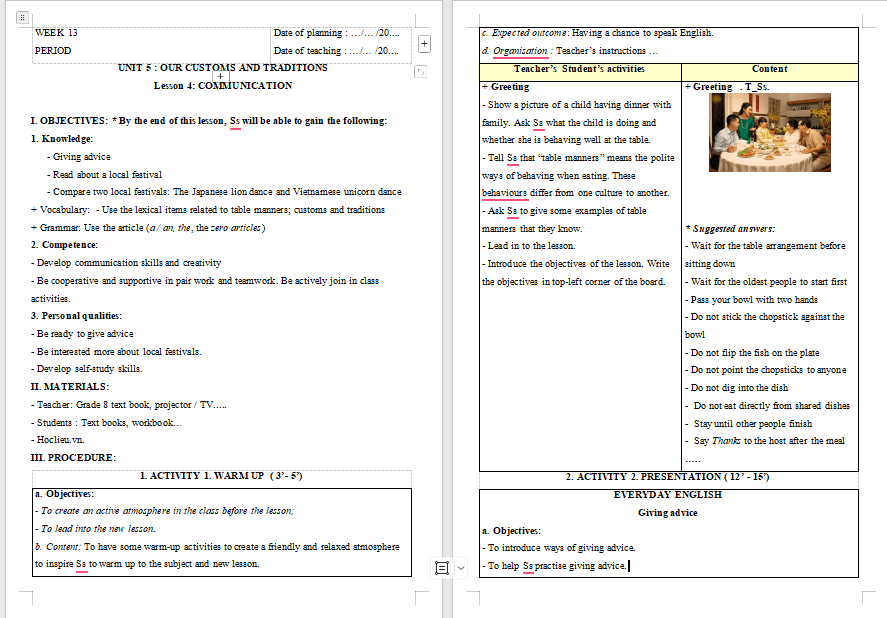887x618 pixels.
Task: Click the text wrapping icon in the floating toolbar
Action: click(x=441, y=567)
